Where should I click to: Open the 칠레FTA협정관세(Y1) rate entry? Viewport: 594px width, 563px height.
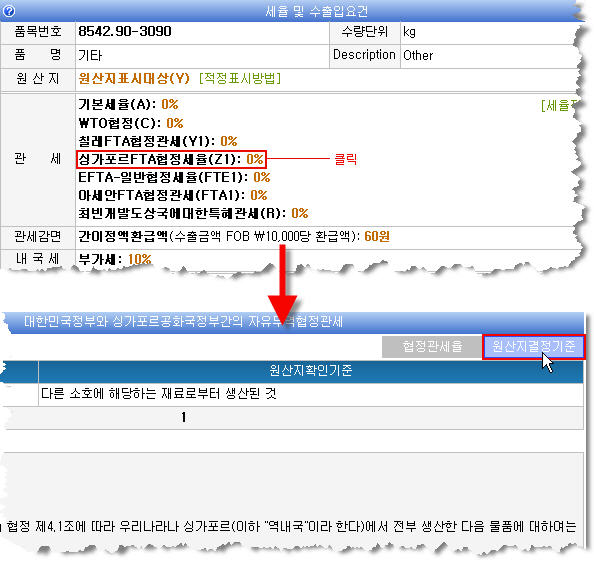(x=158, y=141)
